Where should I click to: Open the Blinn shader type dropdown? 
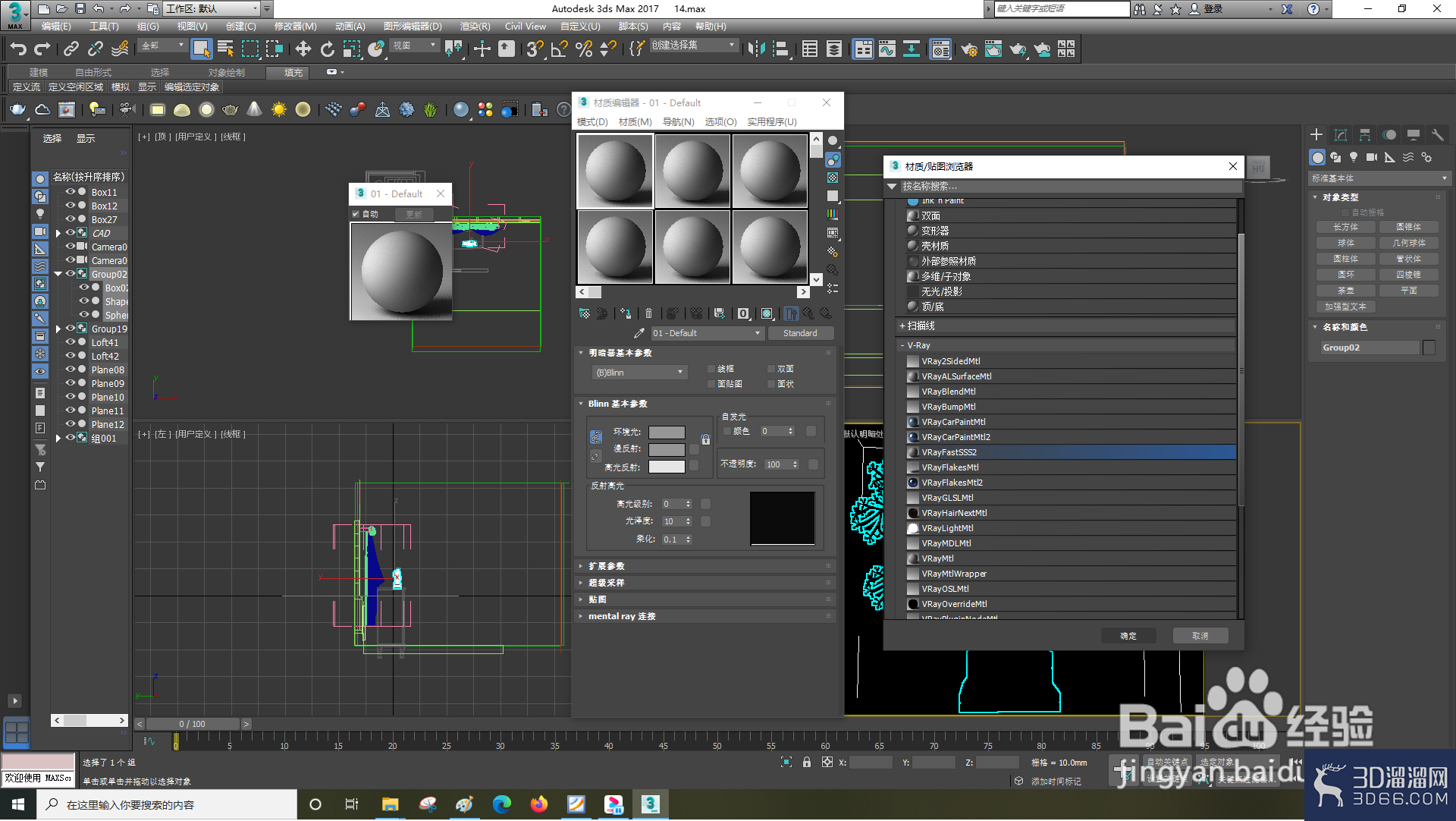click(639, 373)
